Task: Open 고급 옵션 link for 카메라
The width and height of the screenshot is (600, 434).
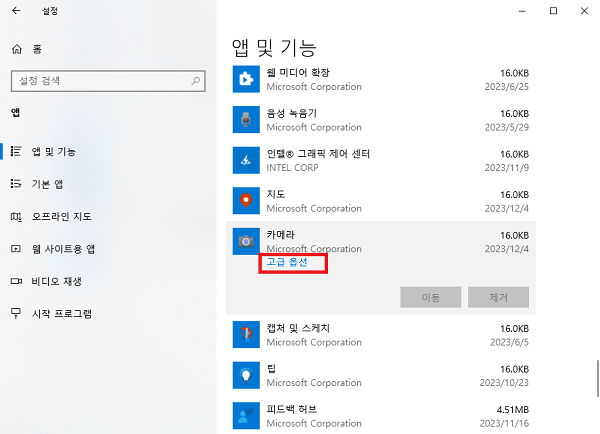Action: click(x=287, y=262)
